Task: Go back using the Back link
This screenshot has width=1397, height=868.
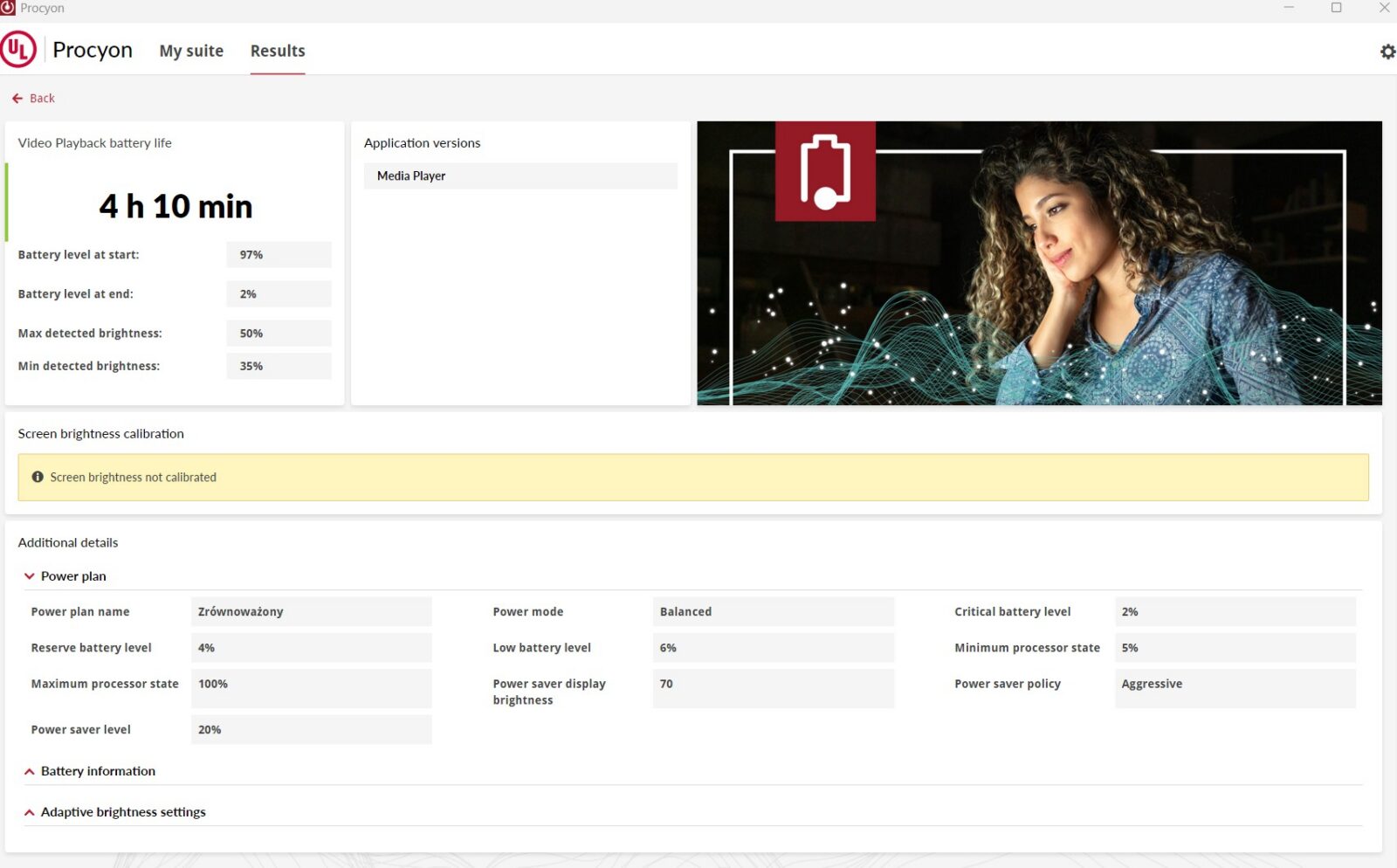Action: 42,99
